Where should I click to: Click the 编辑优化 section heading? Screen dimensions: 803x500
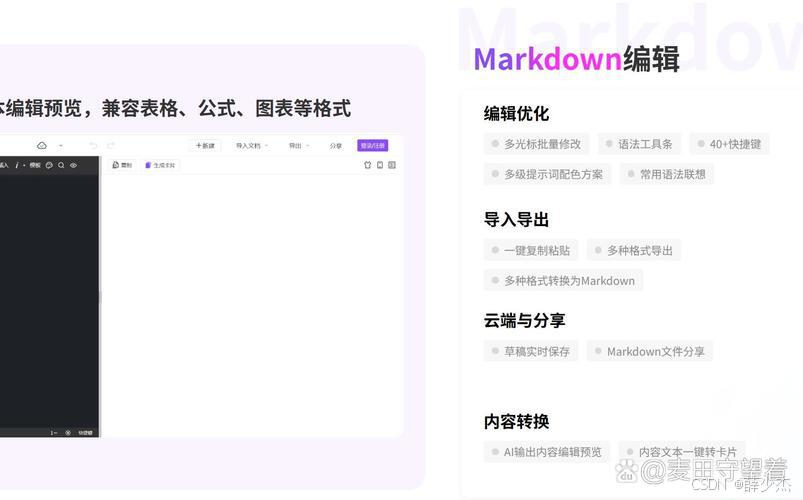point(516,113)
